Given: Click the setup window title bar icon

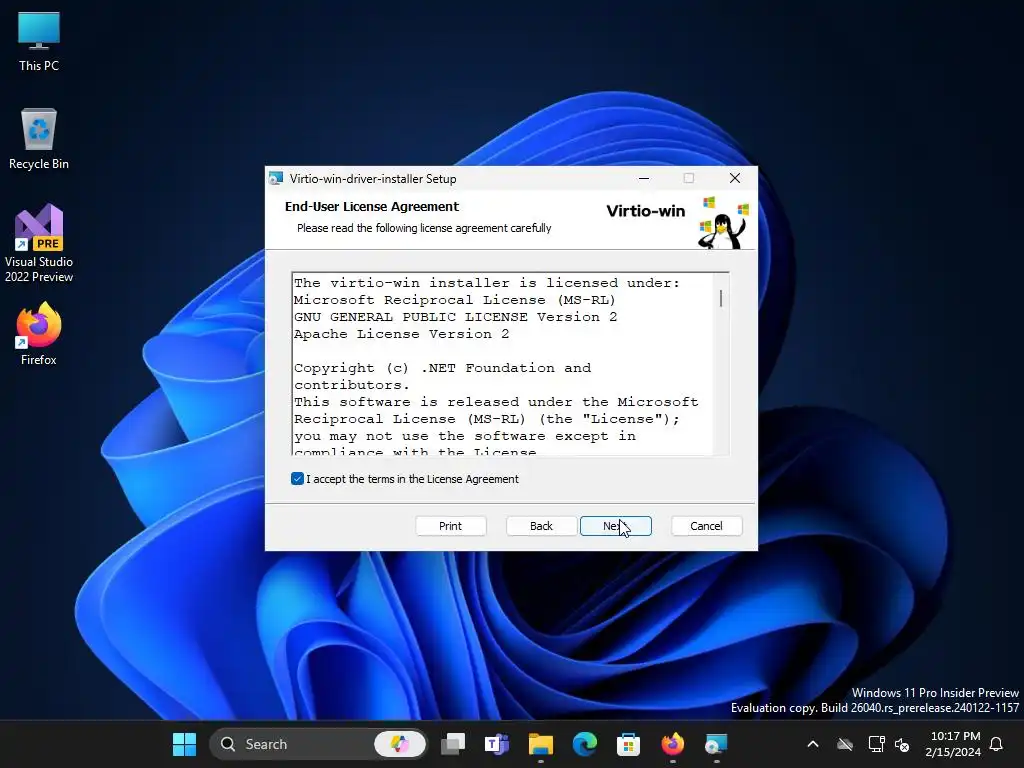Looking at the screenshot, I should [276, 178].
